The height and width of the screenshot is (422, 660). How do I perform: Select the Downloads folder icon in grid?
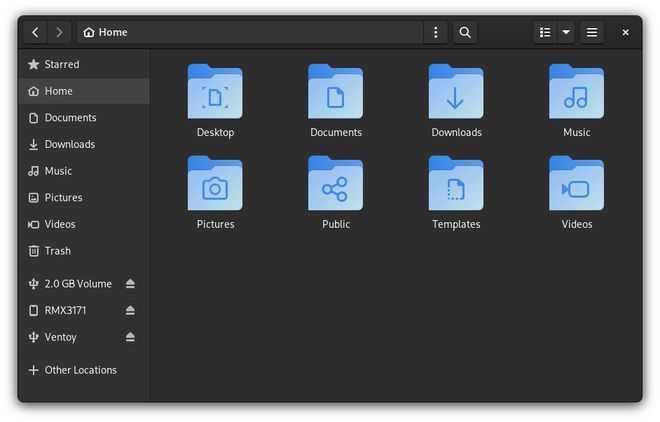[x=456, y=91]
